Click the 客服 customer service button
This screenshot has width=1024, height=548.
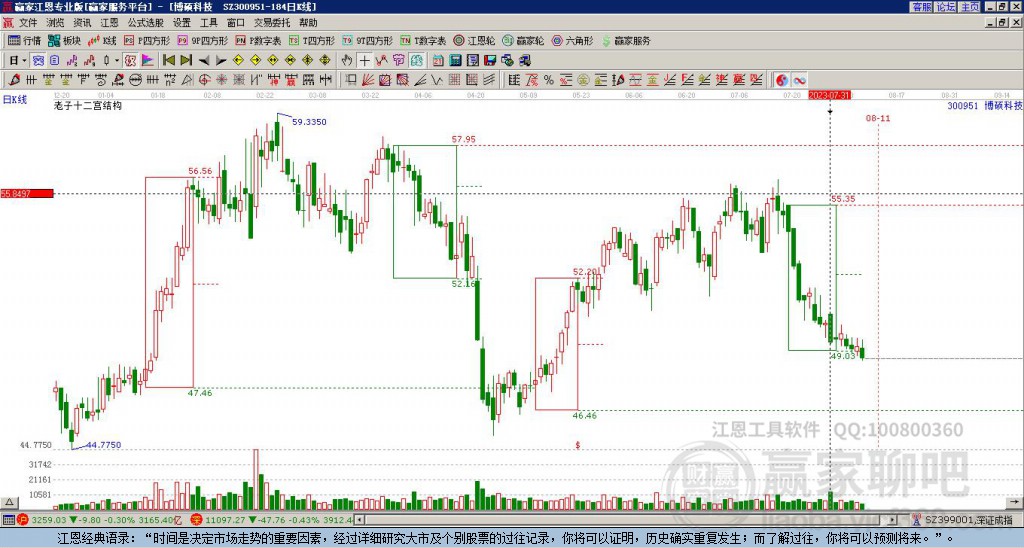coord(921,7)
